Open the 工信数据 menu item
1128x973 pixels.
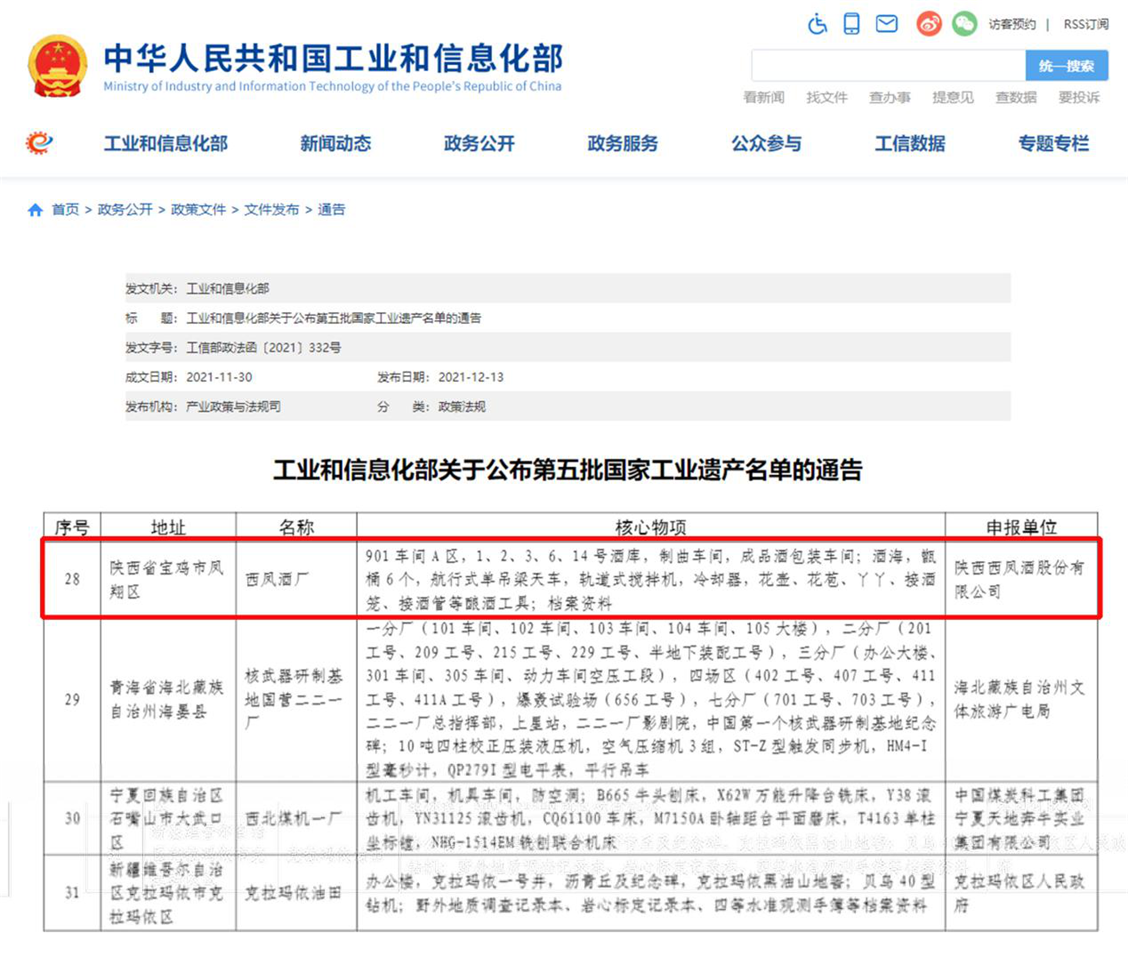point(910,144)
